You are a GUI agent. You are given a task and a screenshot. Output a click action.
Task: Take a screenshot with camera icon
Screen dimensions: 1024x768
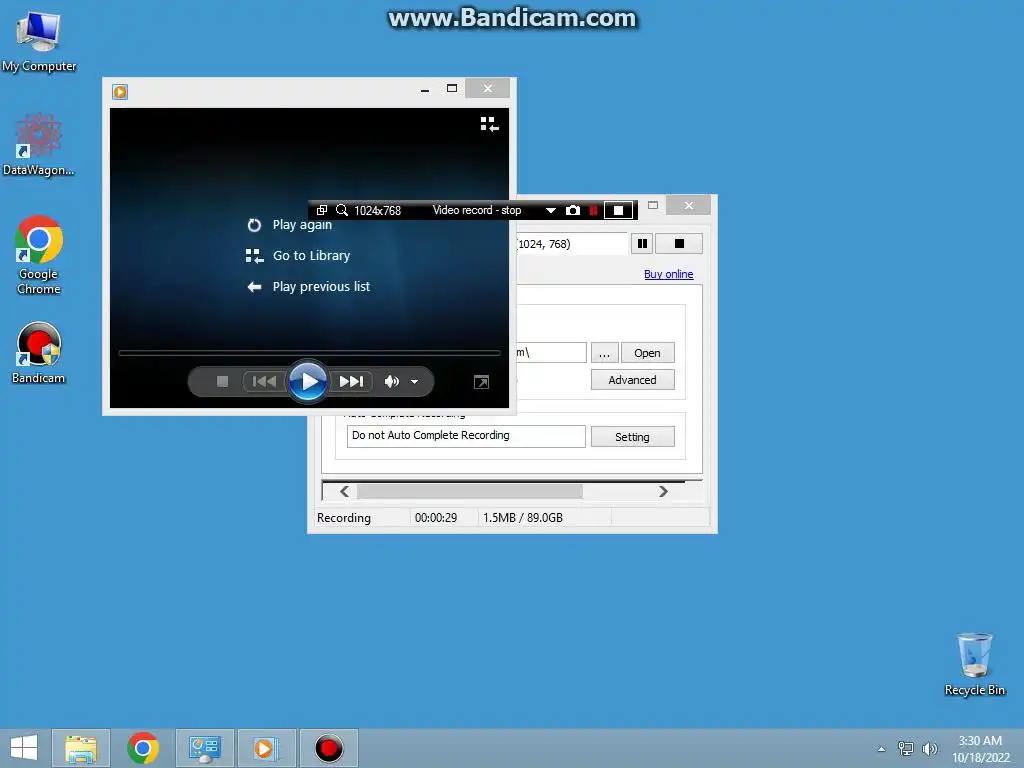(x=573, y=210)
